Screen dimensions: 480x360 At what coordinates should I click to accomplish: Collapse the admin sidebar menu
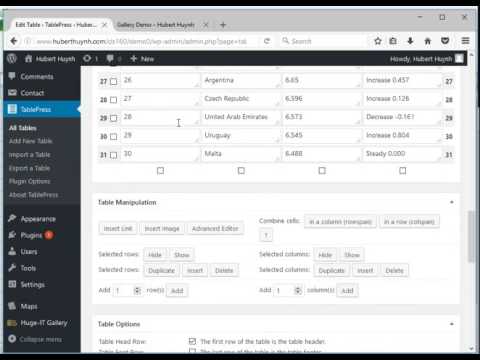pyautogui.click(x=40, y=339)
